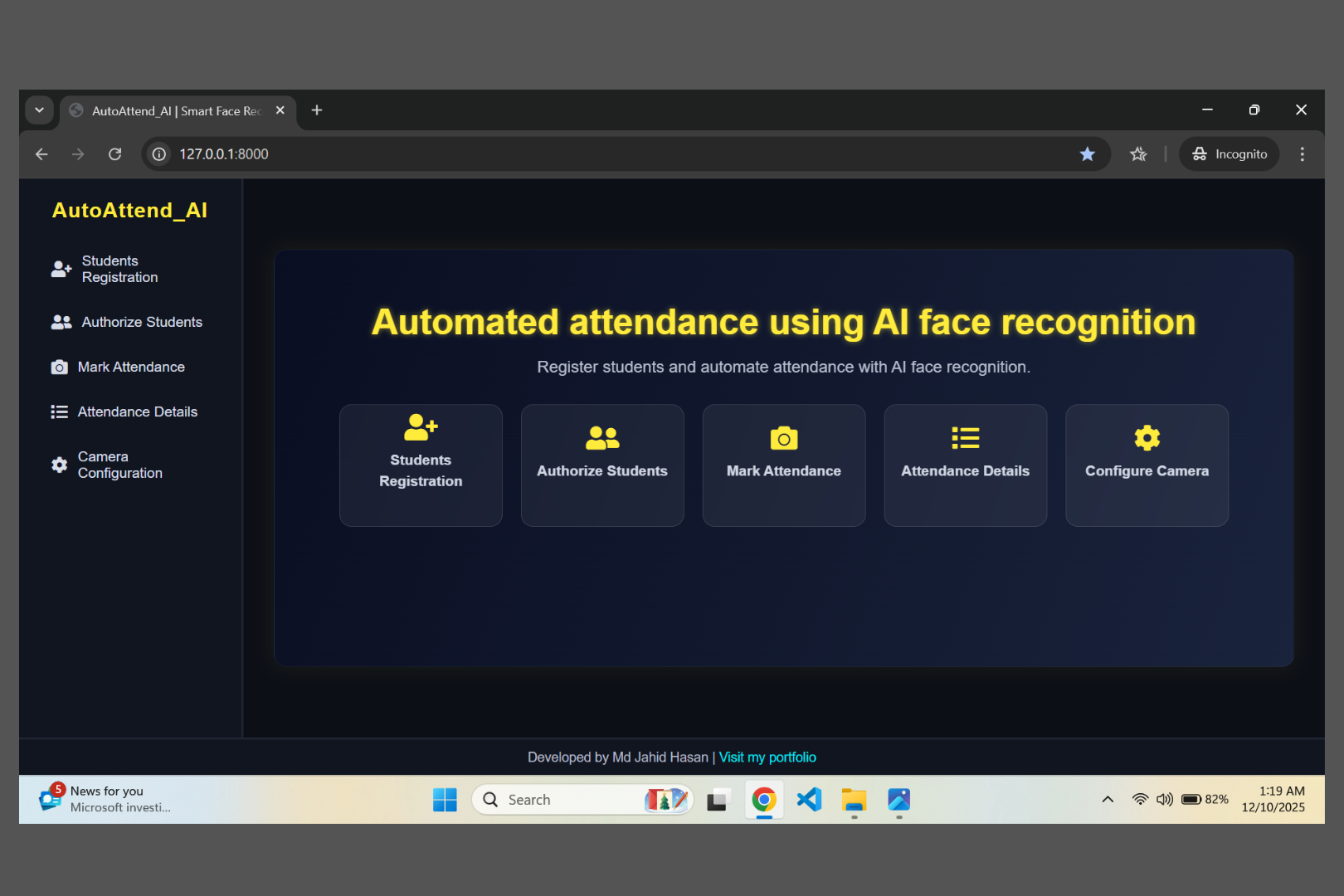1344x896 pixels.
Task: Open the Configure Camera gear card
Action: (x=1147, y=465)
